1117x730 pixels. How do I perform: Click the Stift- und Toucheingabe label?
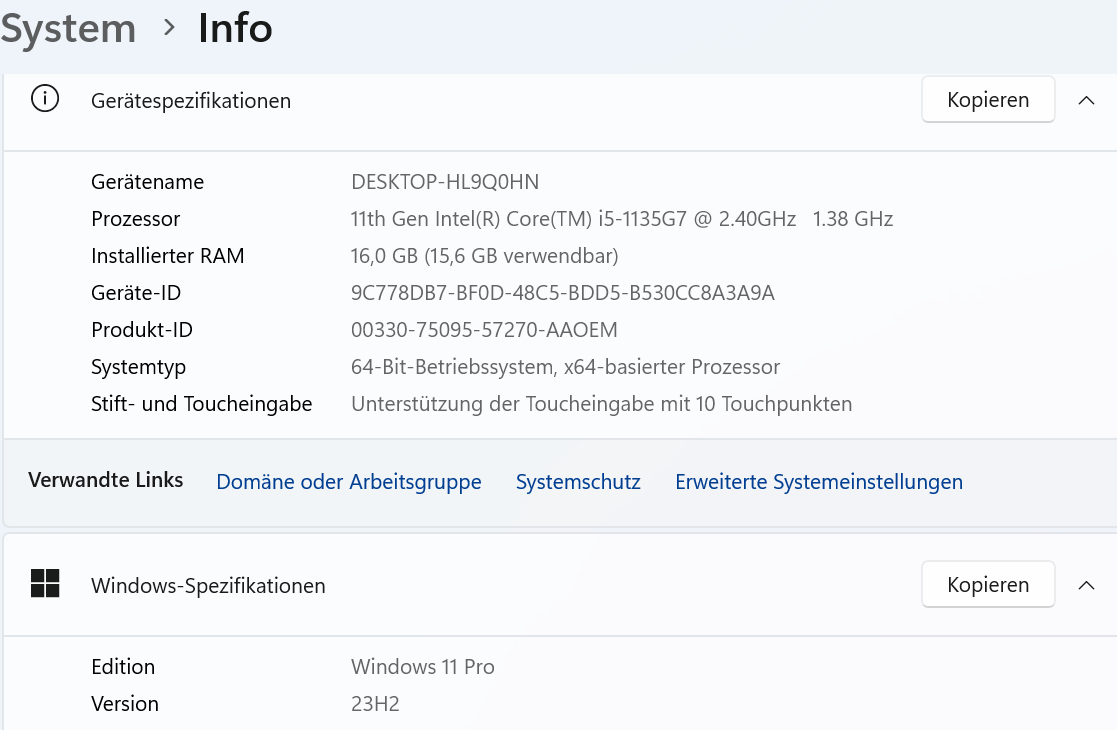click(202, 405)
